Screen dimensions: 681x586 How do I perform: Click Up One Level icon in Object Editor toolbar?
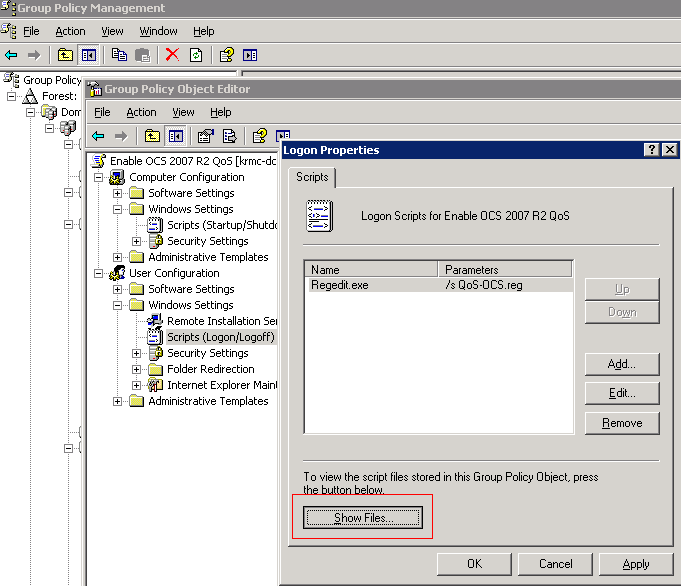tap(152, 136)
